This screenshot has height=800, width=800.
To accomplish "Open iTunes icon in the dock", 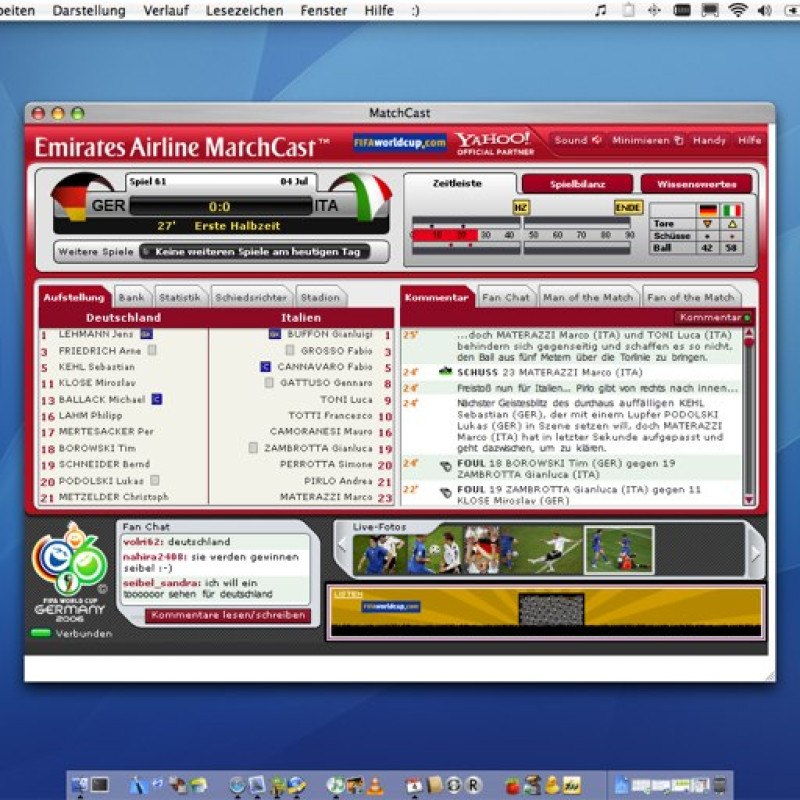I will (336, 785).
